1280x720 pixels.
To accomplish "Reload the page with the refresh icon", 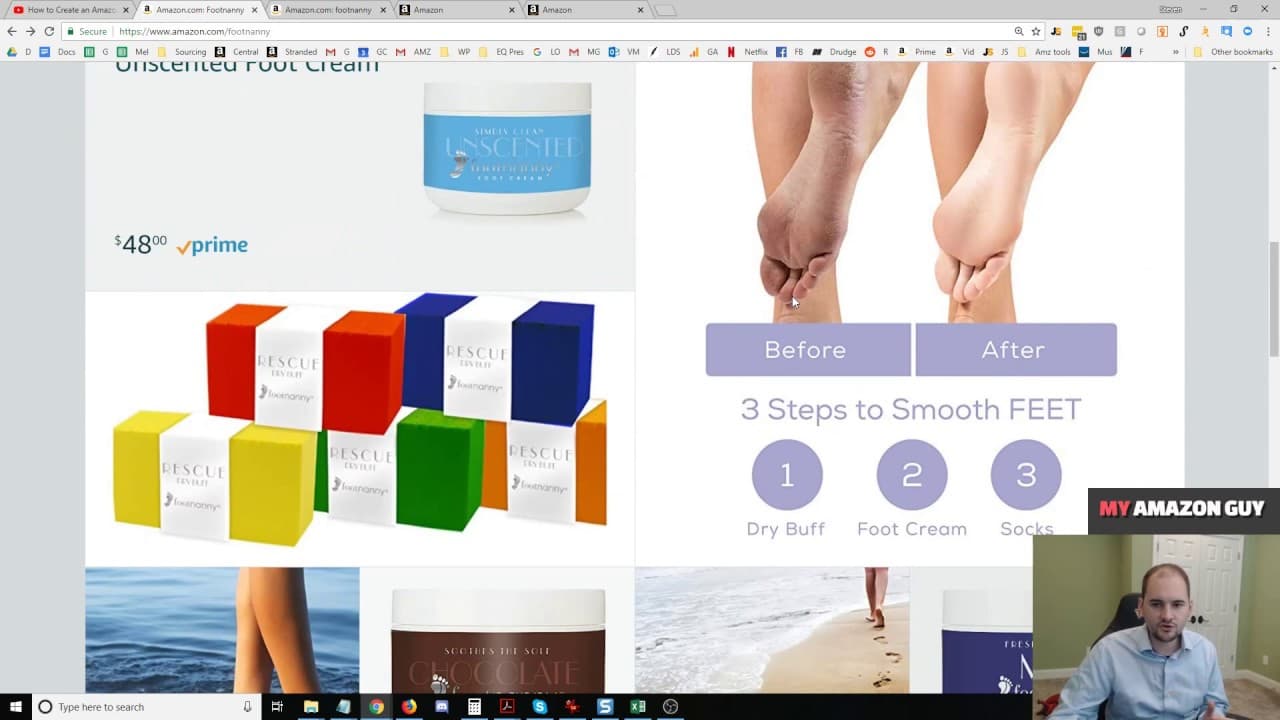I will coord(49,31).
